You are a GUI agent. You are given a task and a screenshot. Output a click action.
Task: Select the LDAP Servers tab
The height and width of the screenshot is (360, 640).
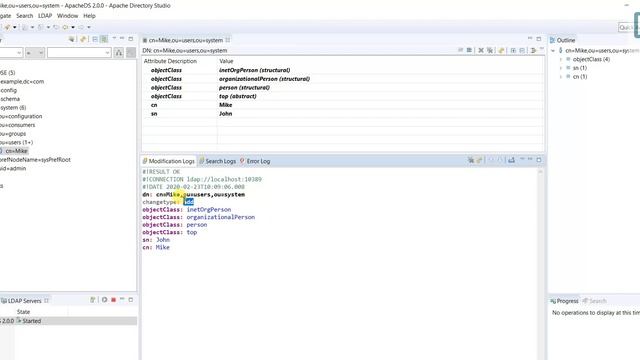[24, 300]
